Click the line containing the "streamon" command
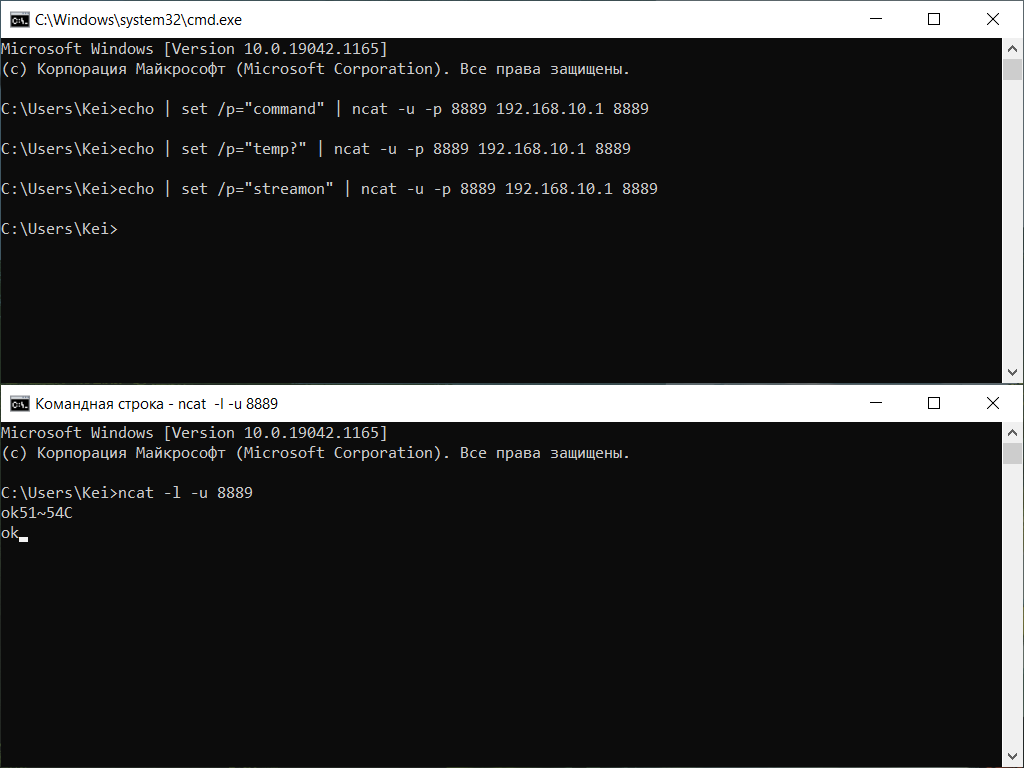This screenshot has width=1024, height=768. point(329,189)
